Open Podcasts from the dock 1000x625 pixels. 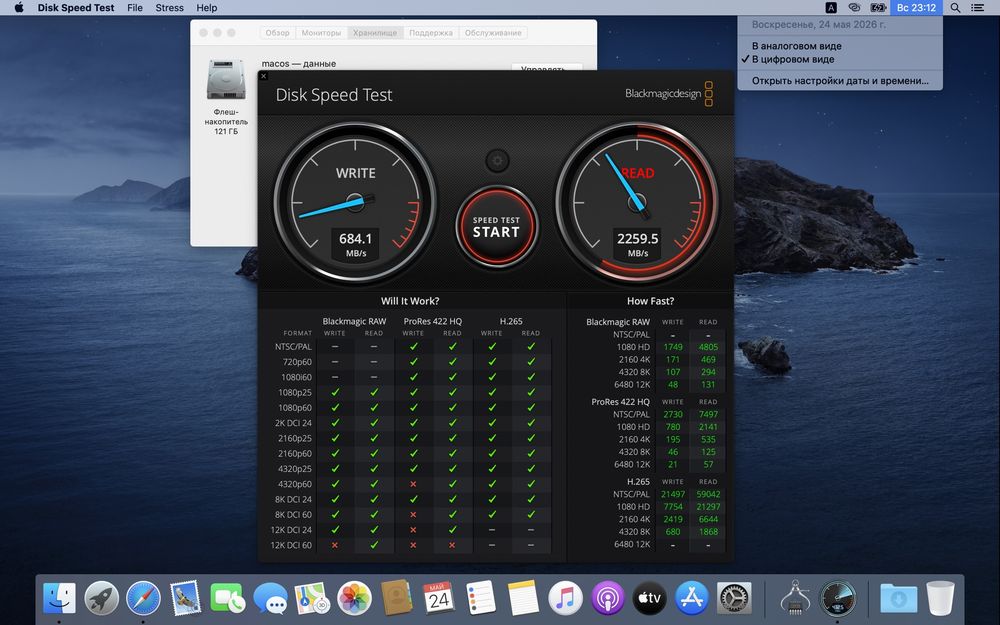607,598
